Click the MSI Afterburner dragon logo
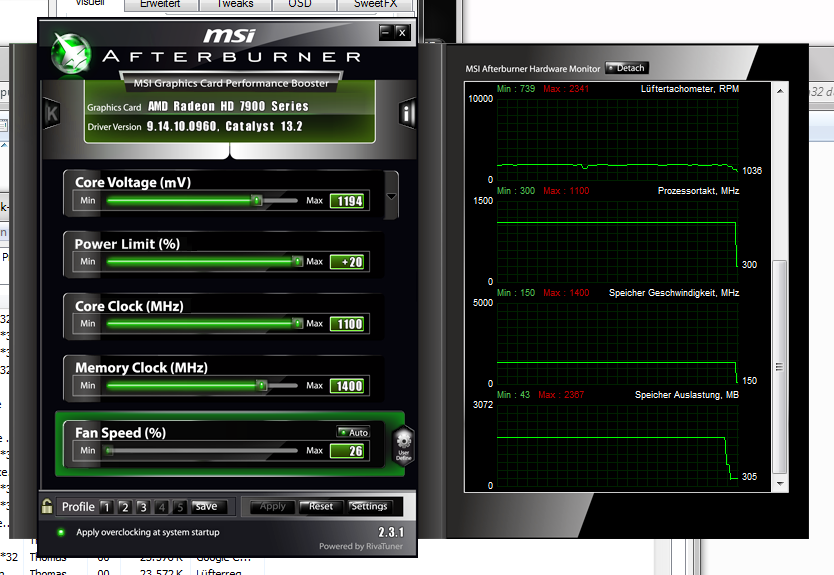The width and height of the screenshot is (834, 575). click(71, 53)
